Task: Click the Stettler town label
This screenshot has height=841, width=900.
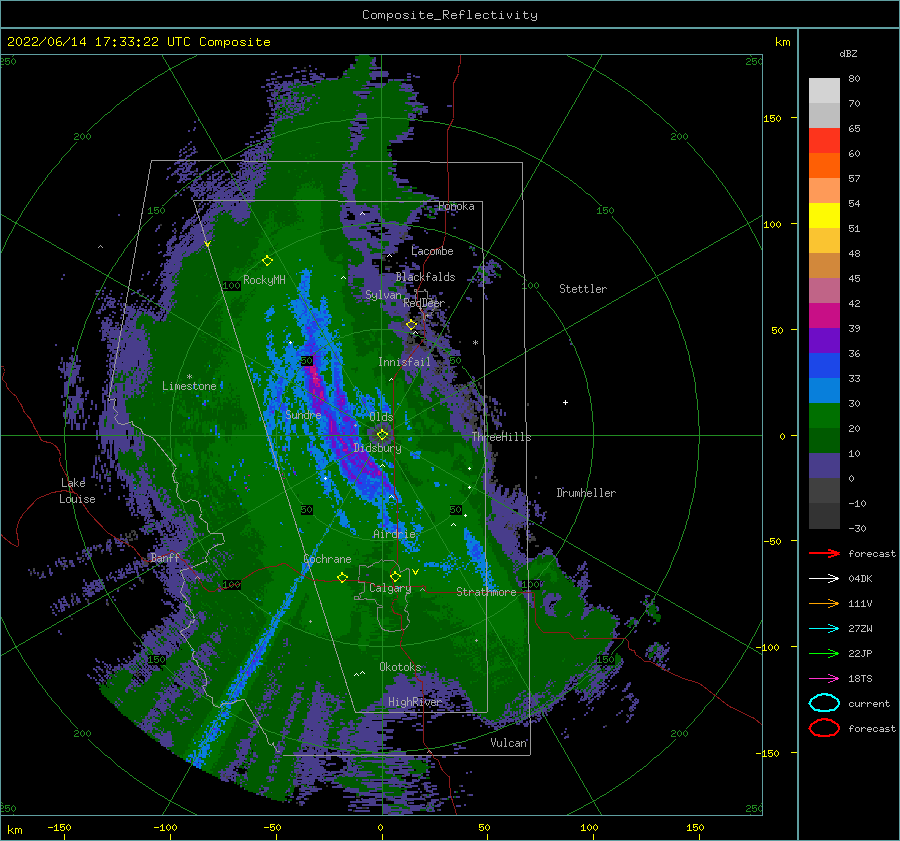Action: 583,289
